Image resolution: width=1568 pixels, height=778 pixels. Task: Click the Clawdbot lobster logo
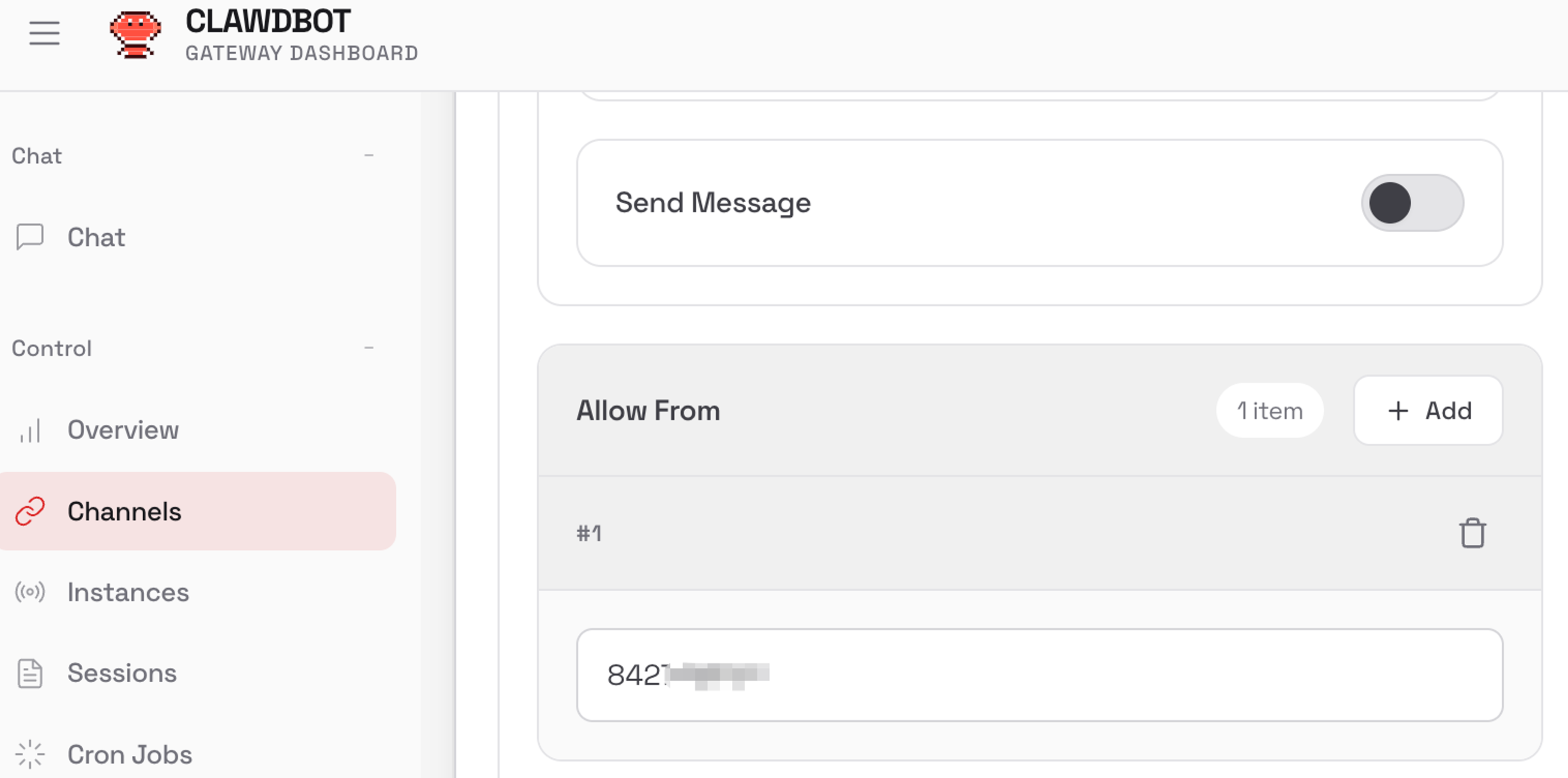coord(135,34)
